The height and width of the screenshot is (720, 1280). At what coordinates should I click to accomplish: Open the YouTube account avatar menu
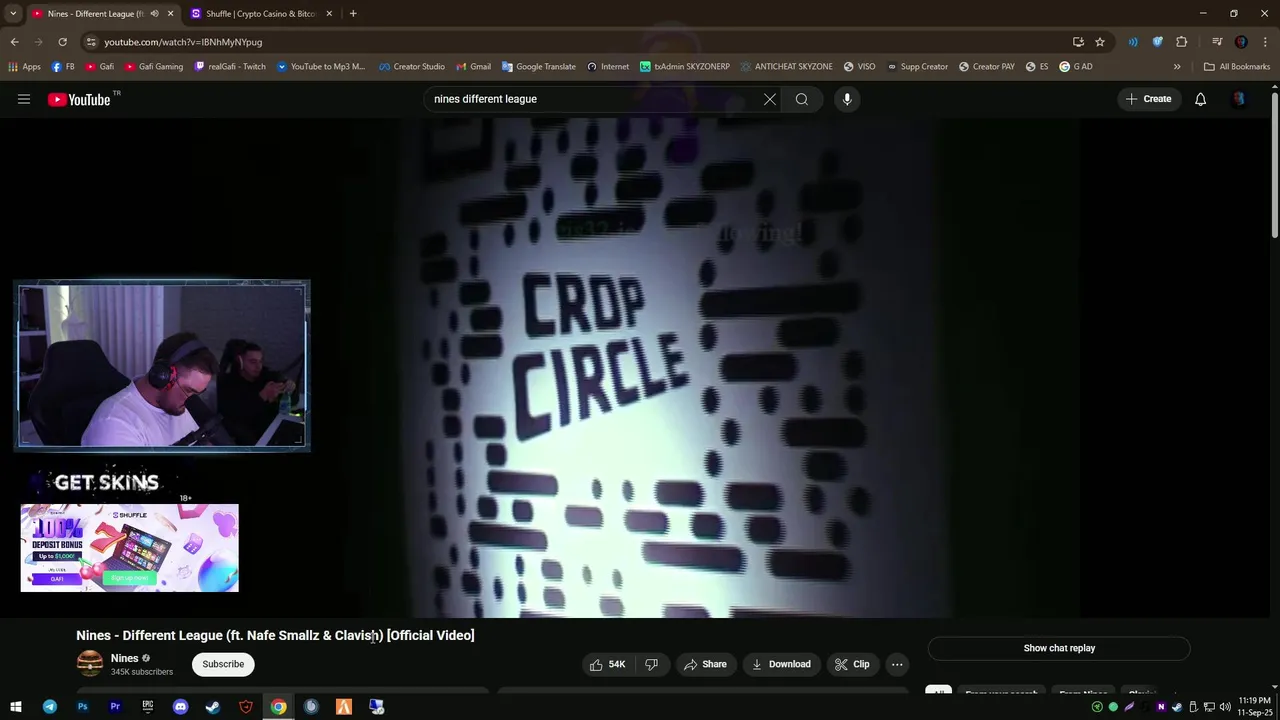[1240, 99]
